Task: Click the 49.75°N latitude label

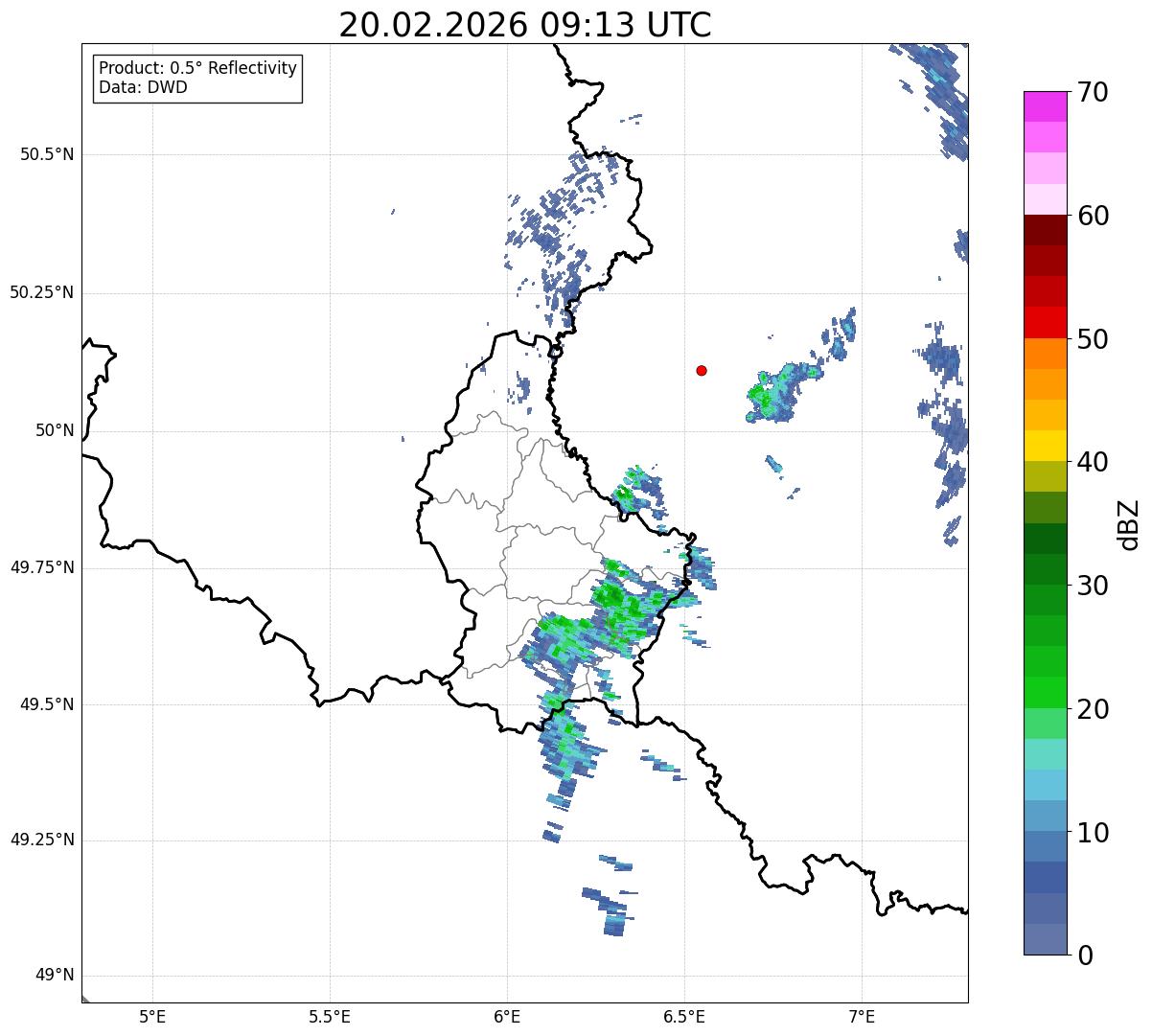Action: 42,567
